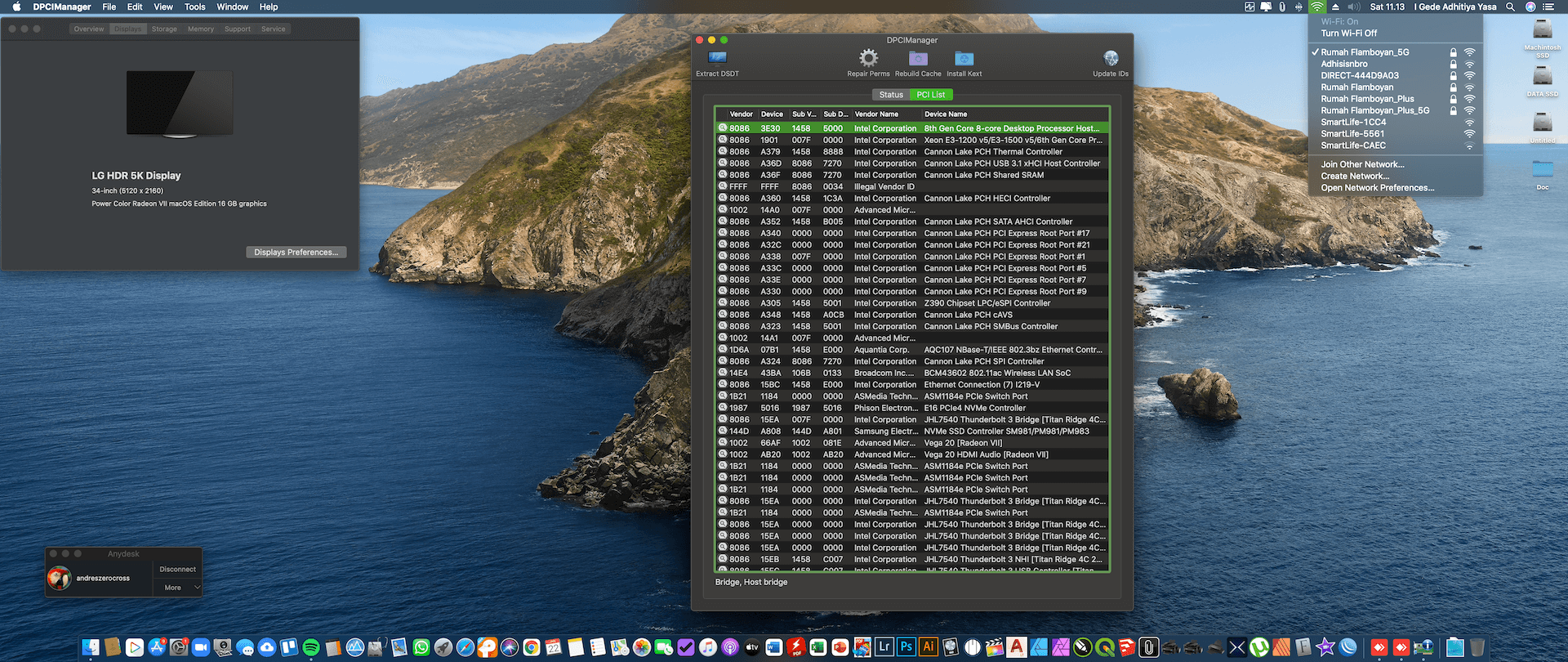Sort by the Vendor Name column header

pos(886,114)
